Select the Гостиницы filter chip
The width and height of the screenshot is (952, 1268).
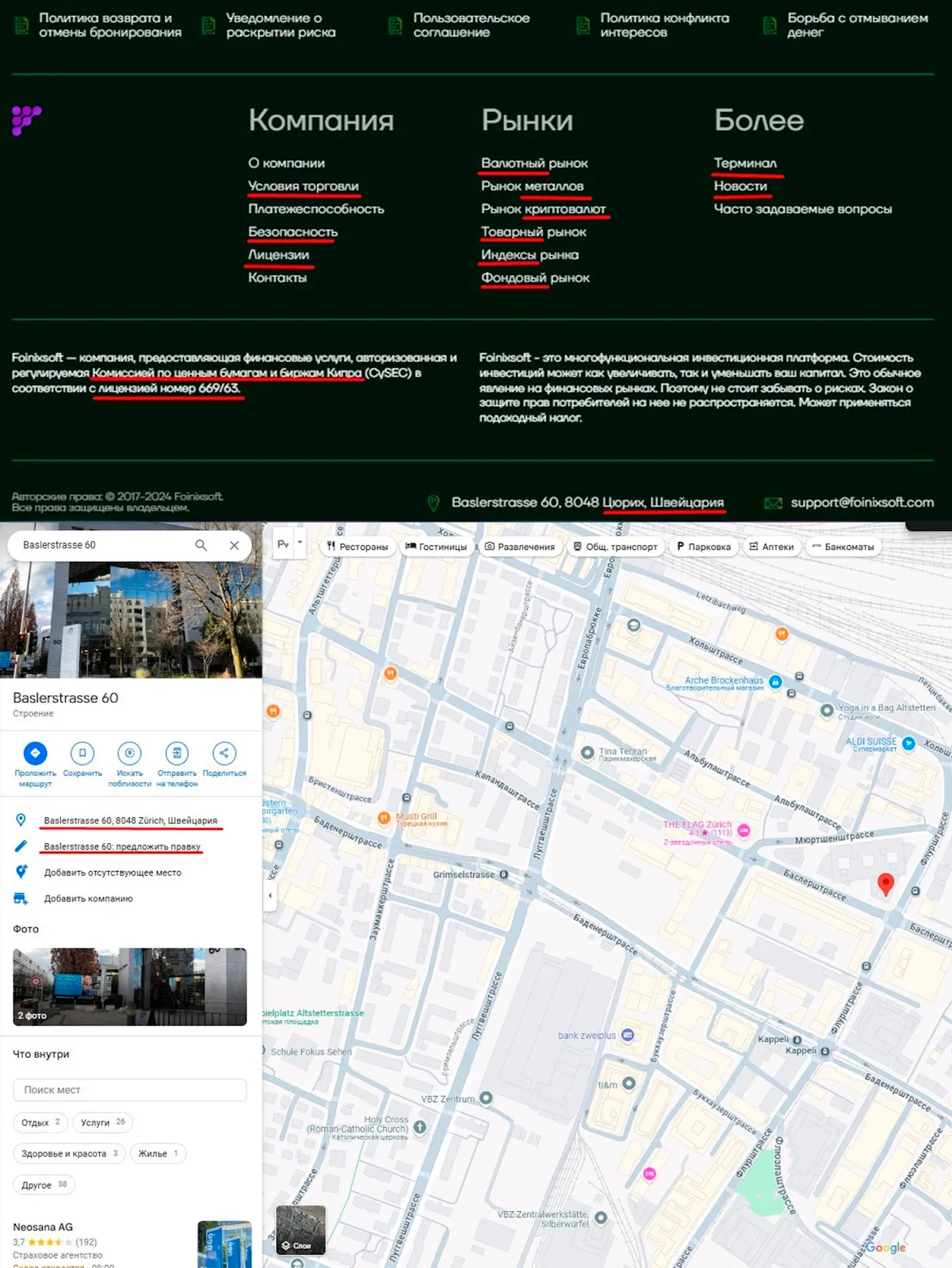click(x=437, y=547)
